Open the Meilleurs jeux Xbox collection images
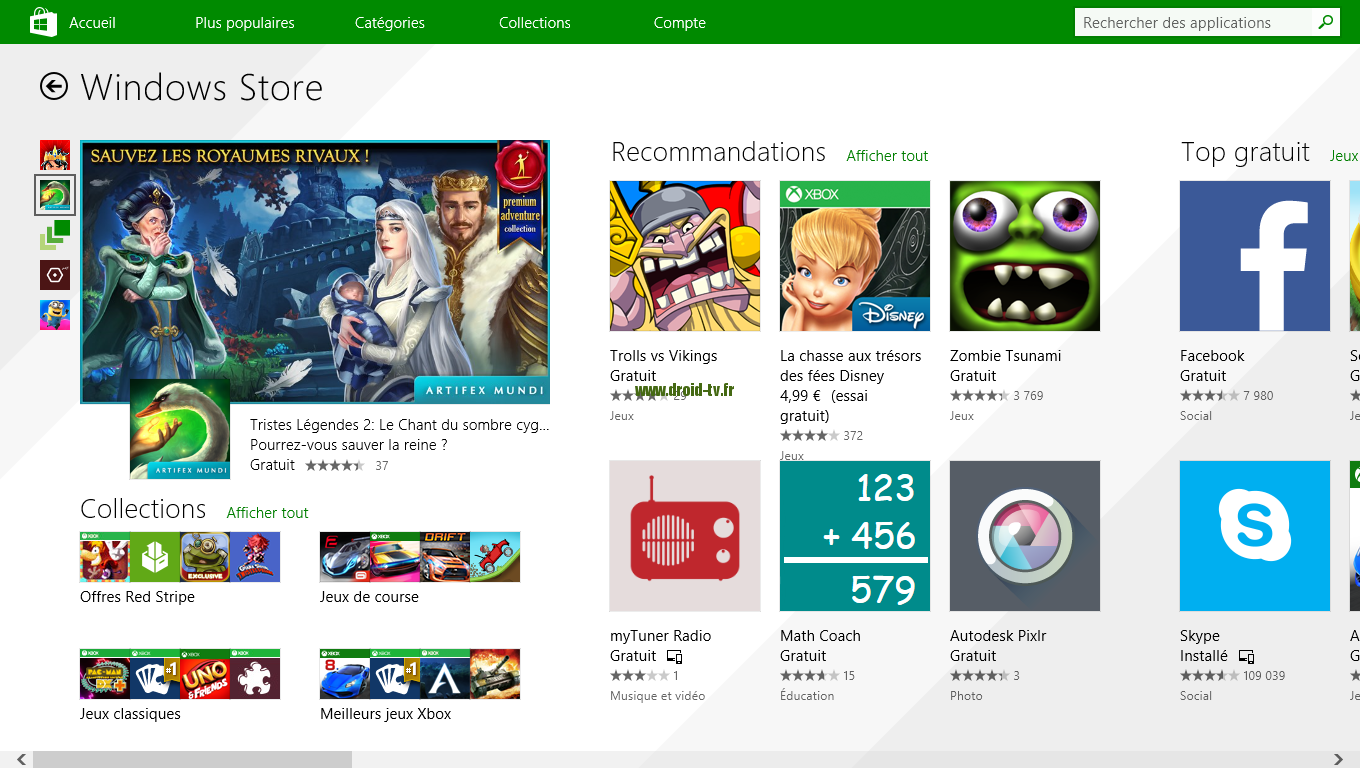 coord(420,674)
